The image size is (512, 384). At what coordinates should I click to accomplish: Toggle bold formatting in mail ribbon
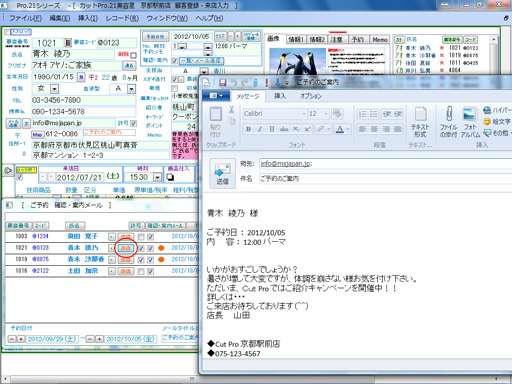click(248, 129)
